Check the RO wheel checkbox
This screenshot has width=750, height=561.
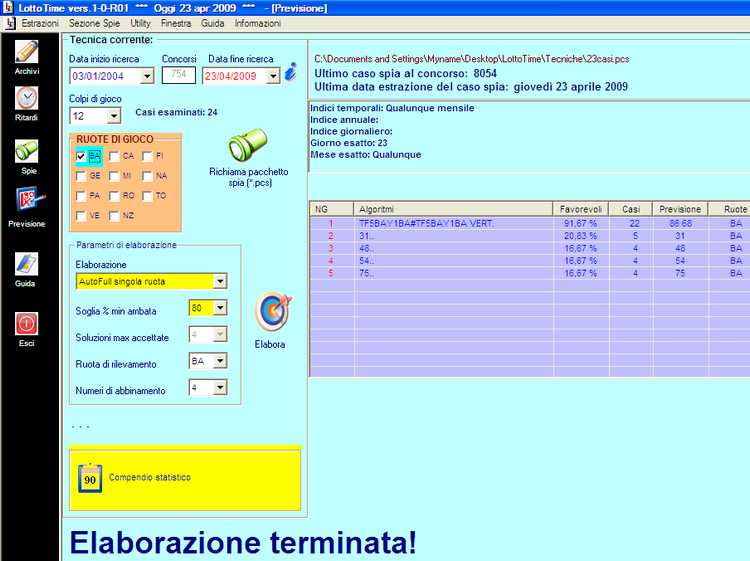pos(114,196)
